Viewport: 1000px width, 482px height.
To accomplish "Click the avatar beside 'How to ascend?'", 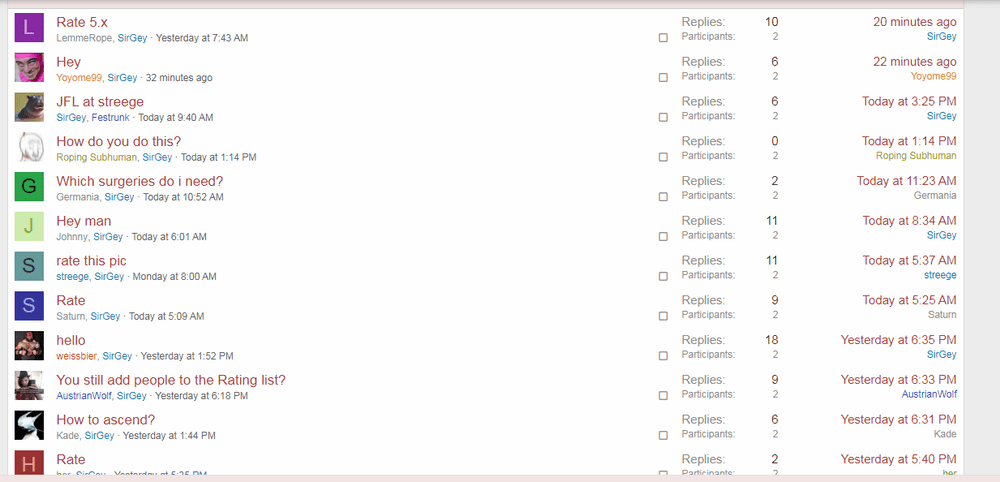I will 29,425.
